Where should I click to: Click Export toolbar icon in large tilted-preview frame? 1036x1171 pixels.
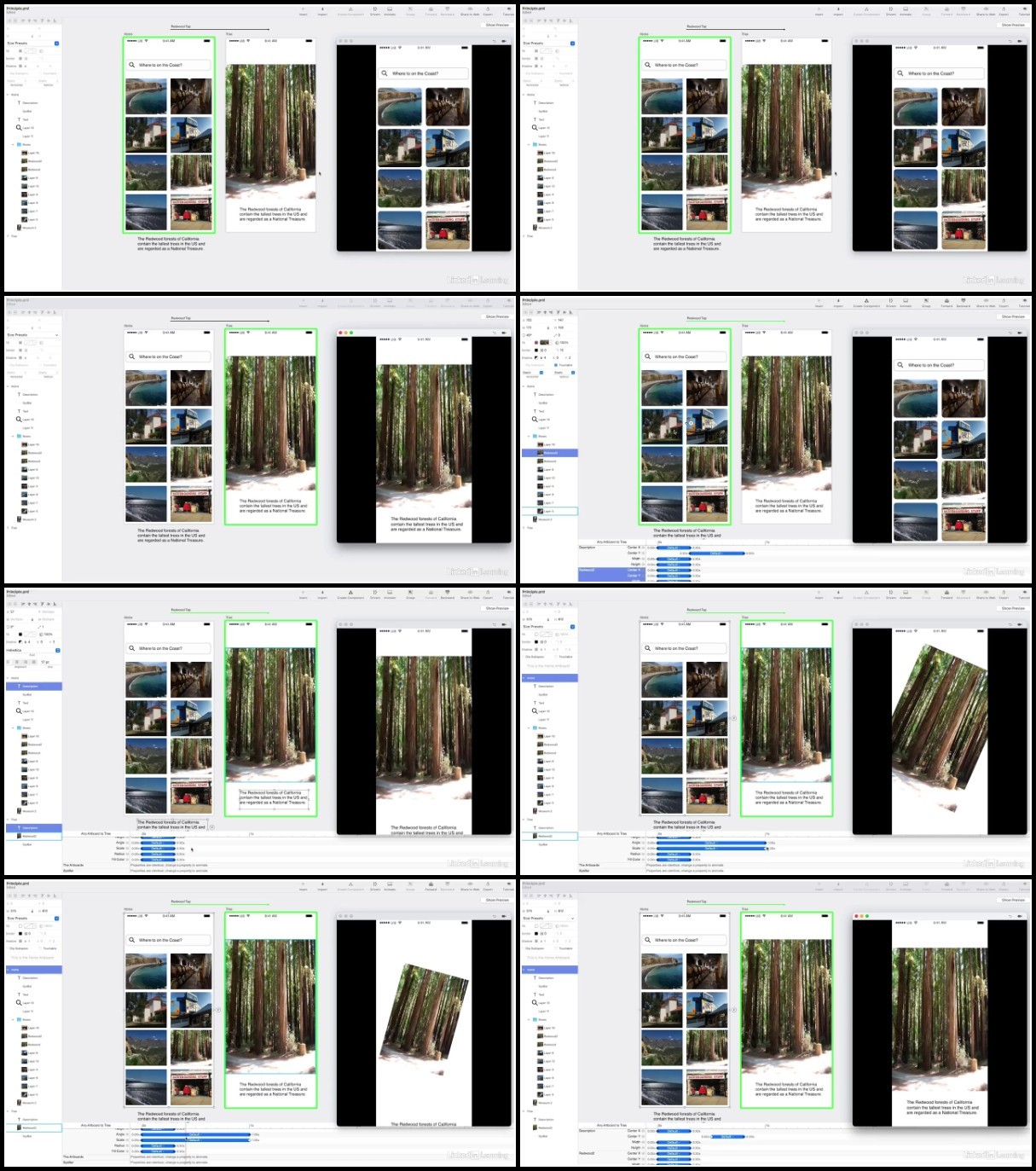1004,592
